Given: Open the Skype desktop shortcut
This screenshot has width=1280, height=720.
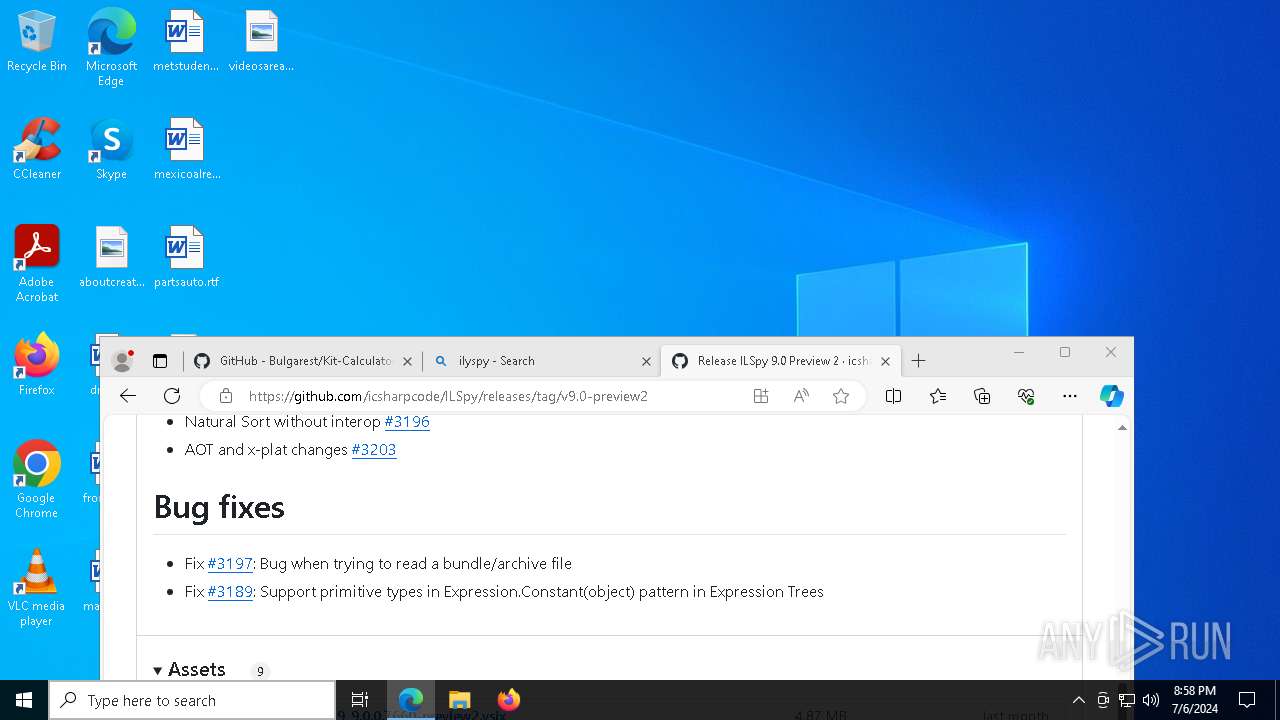Looking at the screenshot, I should (111, 149).
